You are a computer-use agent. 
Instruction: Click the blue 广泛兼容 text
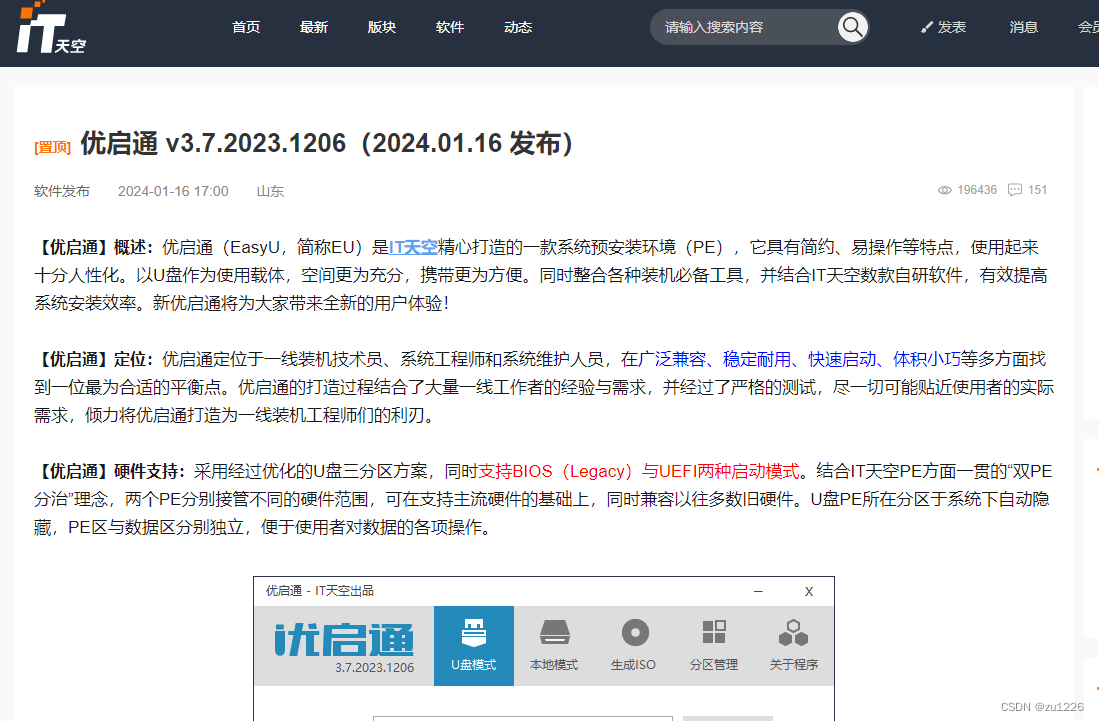672,359
